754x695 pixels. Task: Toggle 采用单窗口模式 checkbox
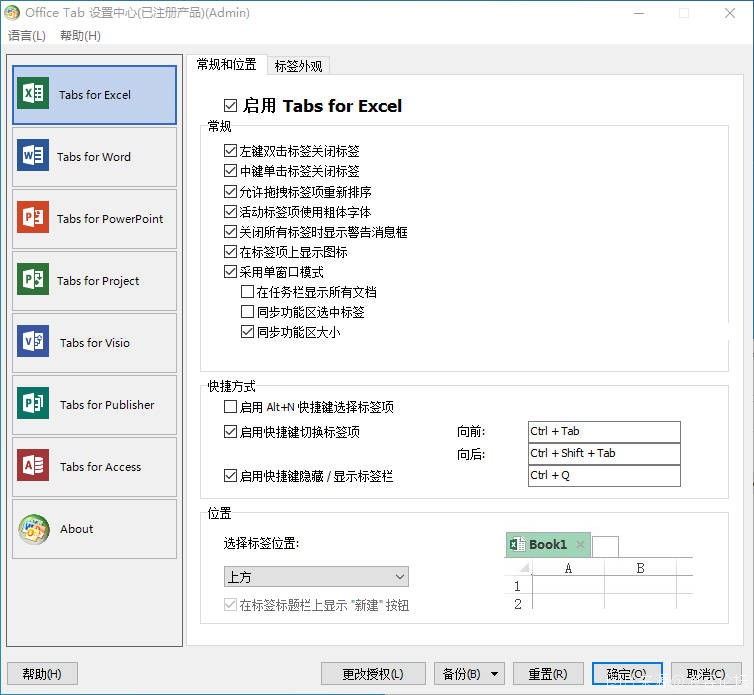click(x=230, y=272)
